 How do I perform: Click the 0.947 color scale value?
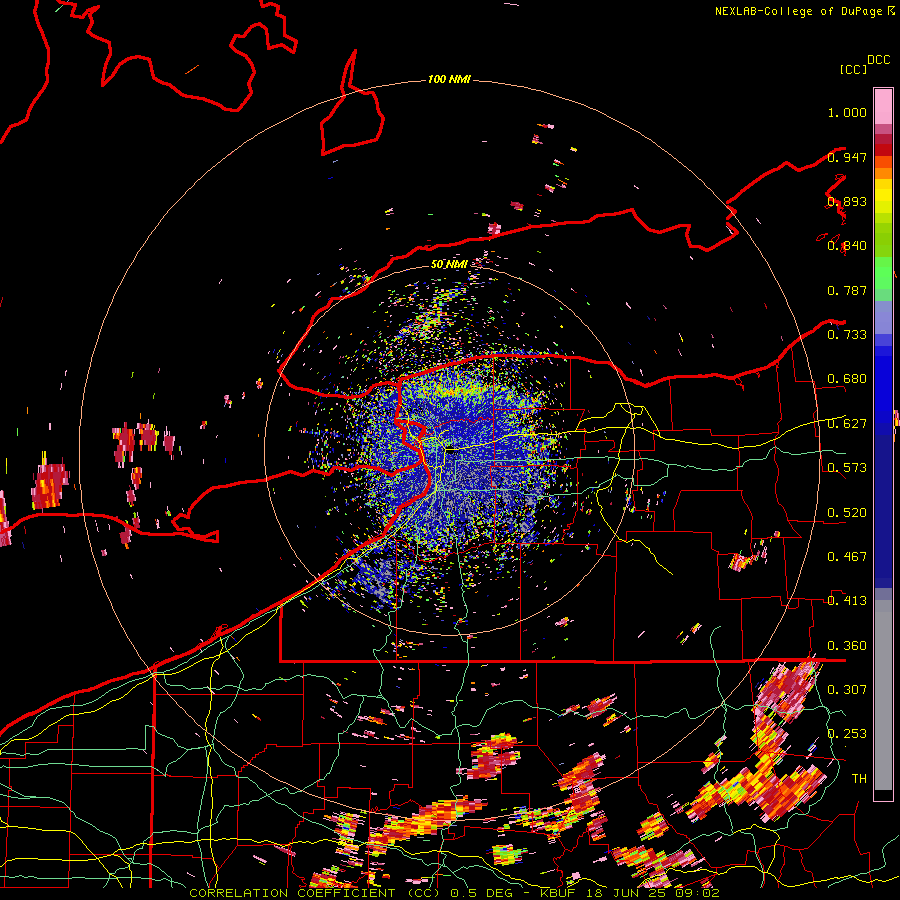coord(847,157)
